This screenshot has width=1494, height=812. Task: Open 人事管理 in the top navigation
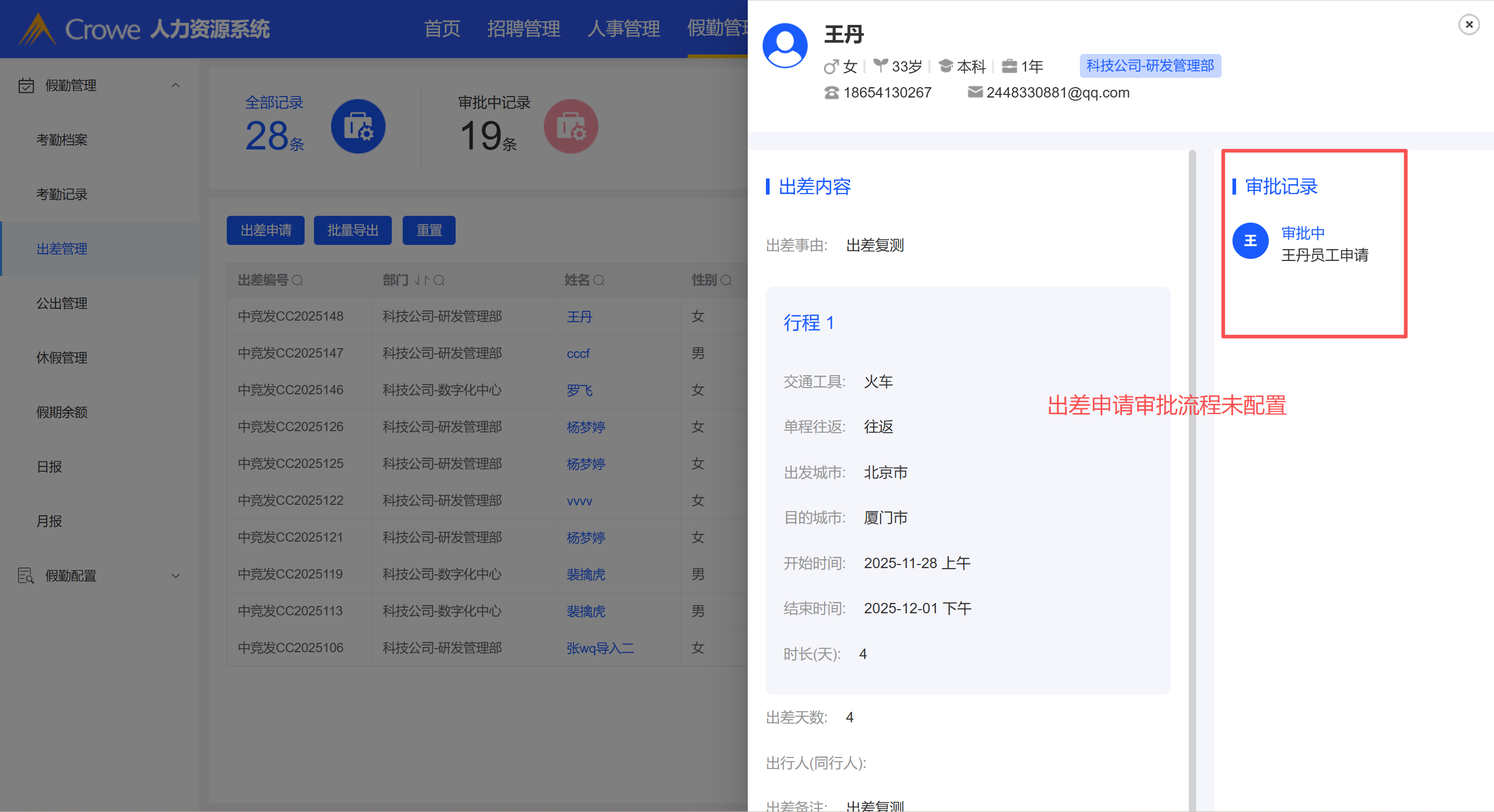point(623,29)
